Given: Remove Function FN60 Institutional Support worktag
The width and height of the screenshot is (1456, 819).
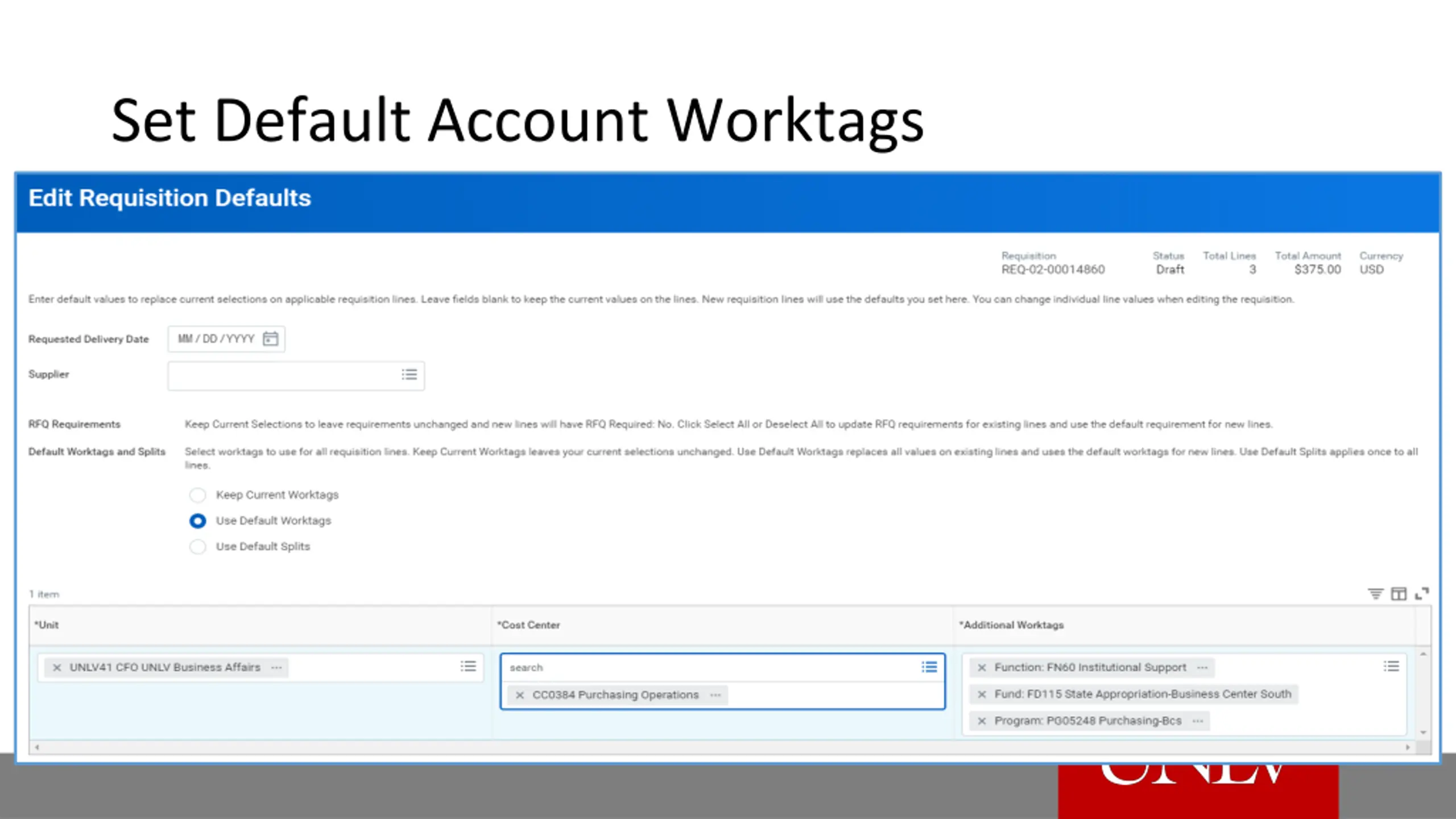Looking at the screenshot, I should point(982,668).
